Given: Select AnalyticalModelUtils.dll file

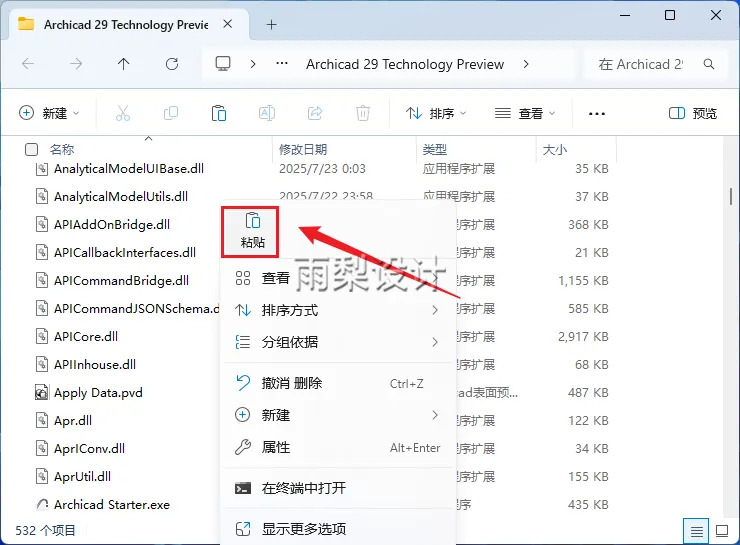Looking at the screenshot, I should [121, 196].
